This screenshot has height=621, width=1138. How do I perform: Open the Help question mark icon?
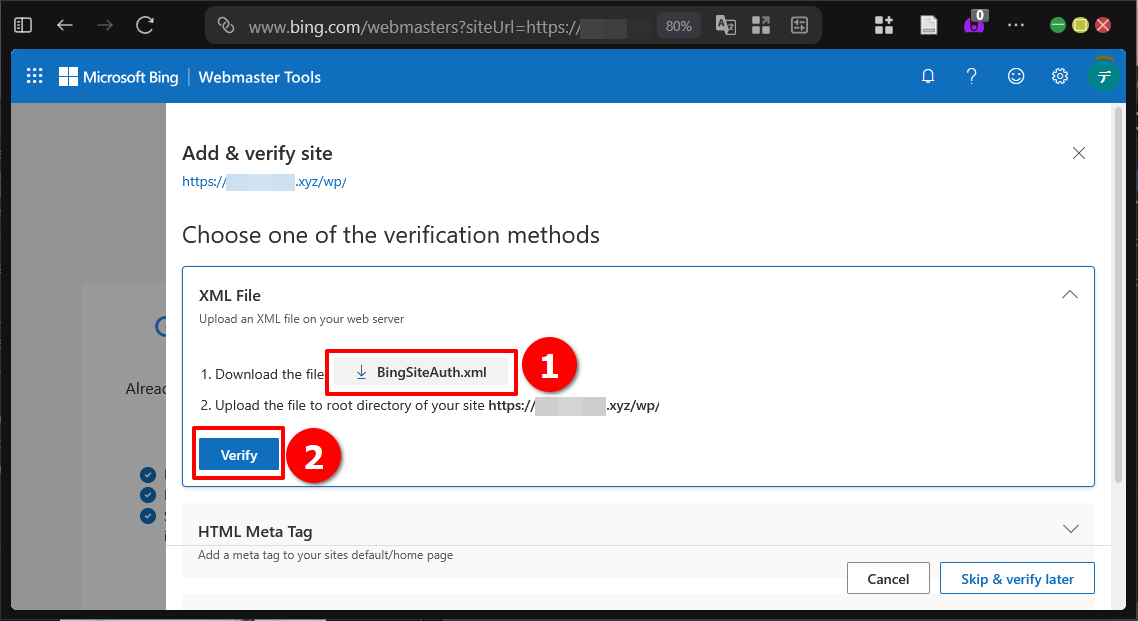click(x=972, y=76)
